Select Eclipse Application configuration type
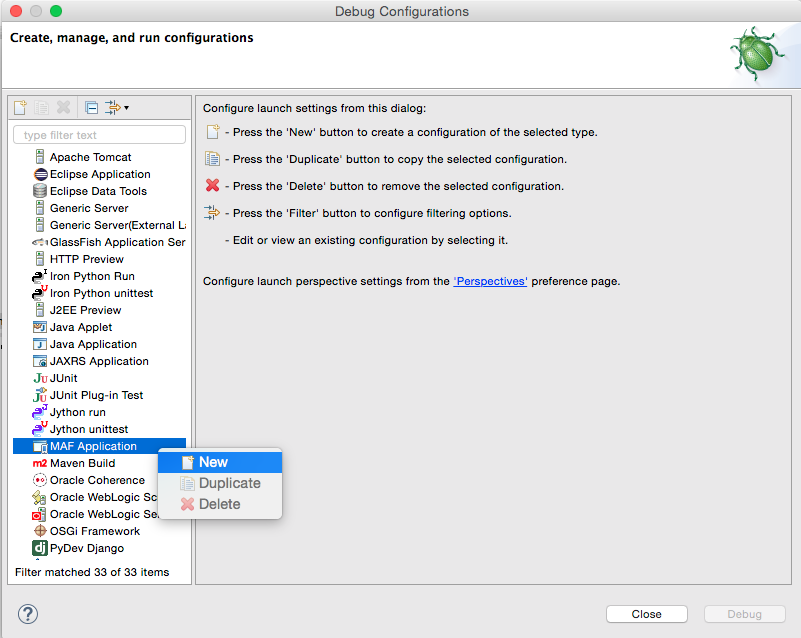The height and width of the screenshot is (638, 801). pos(100,174)
